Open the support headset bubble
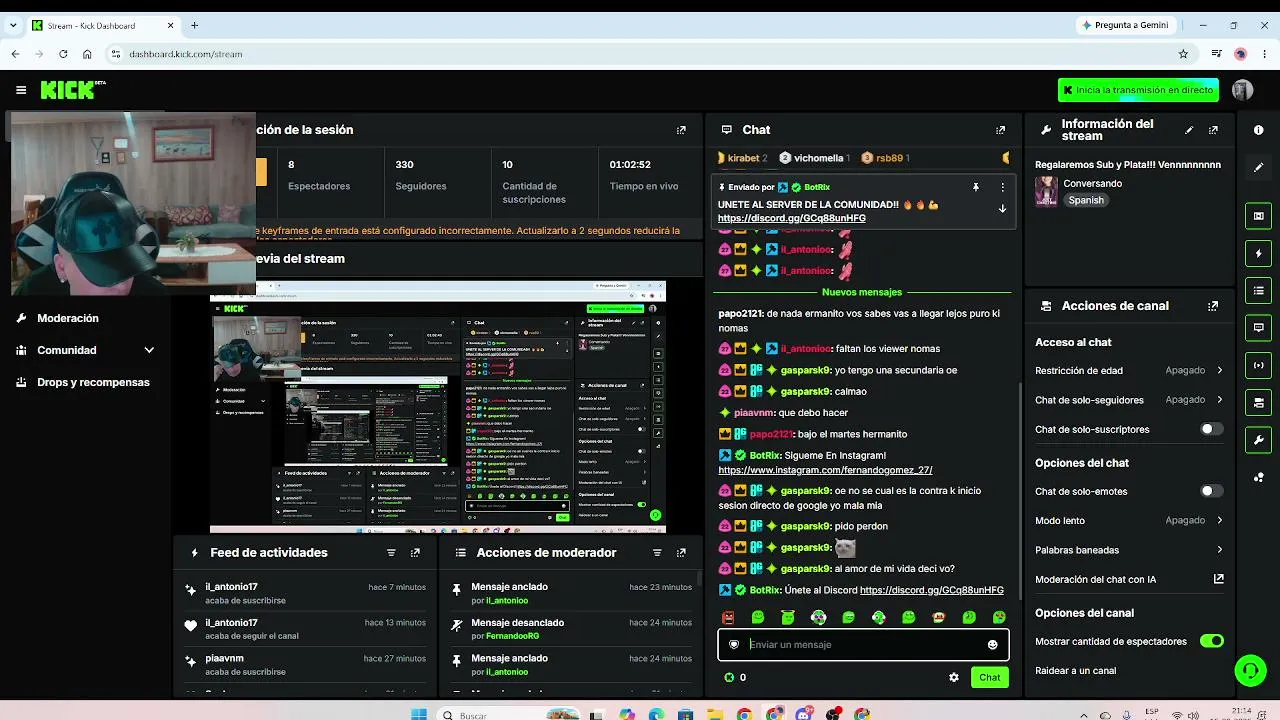The width and height of the screenshot is (1280, 720). (x=1250, y=670)
